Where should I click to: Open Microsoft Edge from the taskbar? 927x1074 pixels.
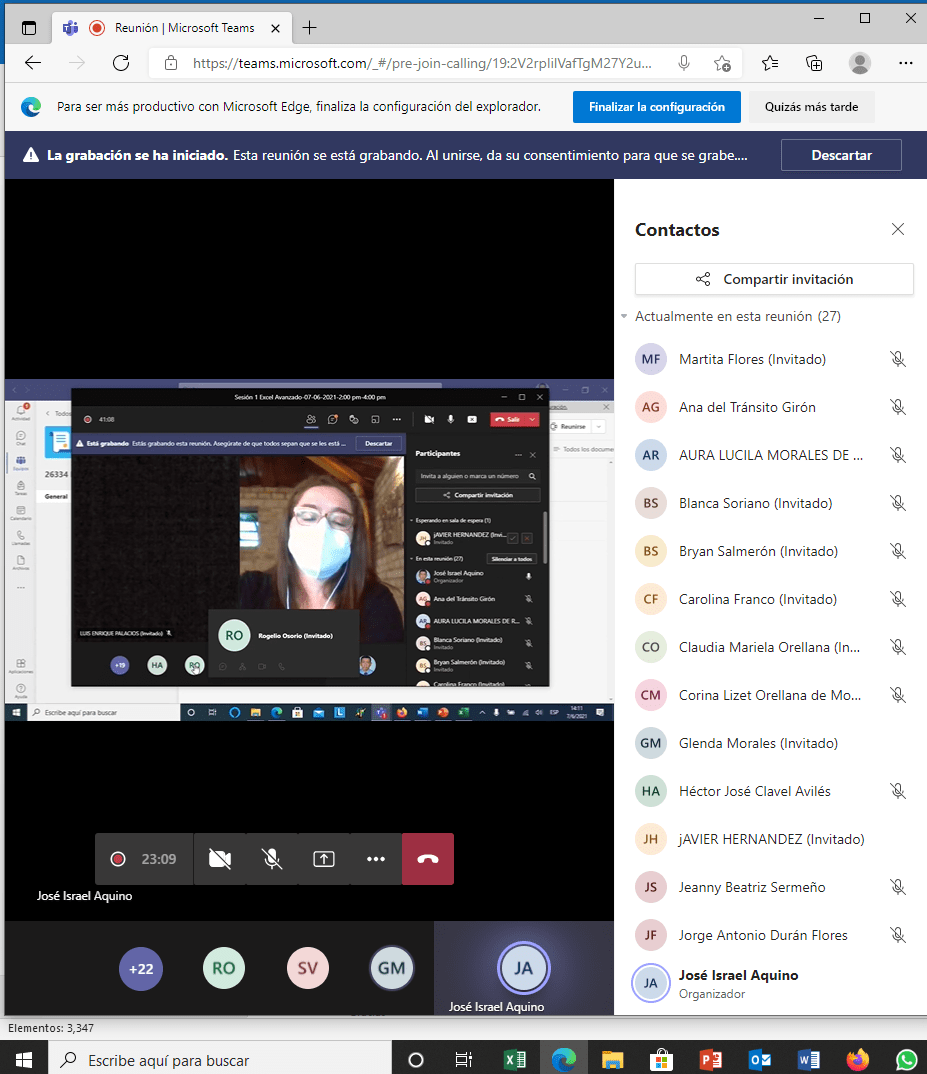coord(564,1060)
